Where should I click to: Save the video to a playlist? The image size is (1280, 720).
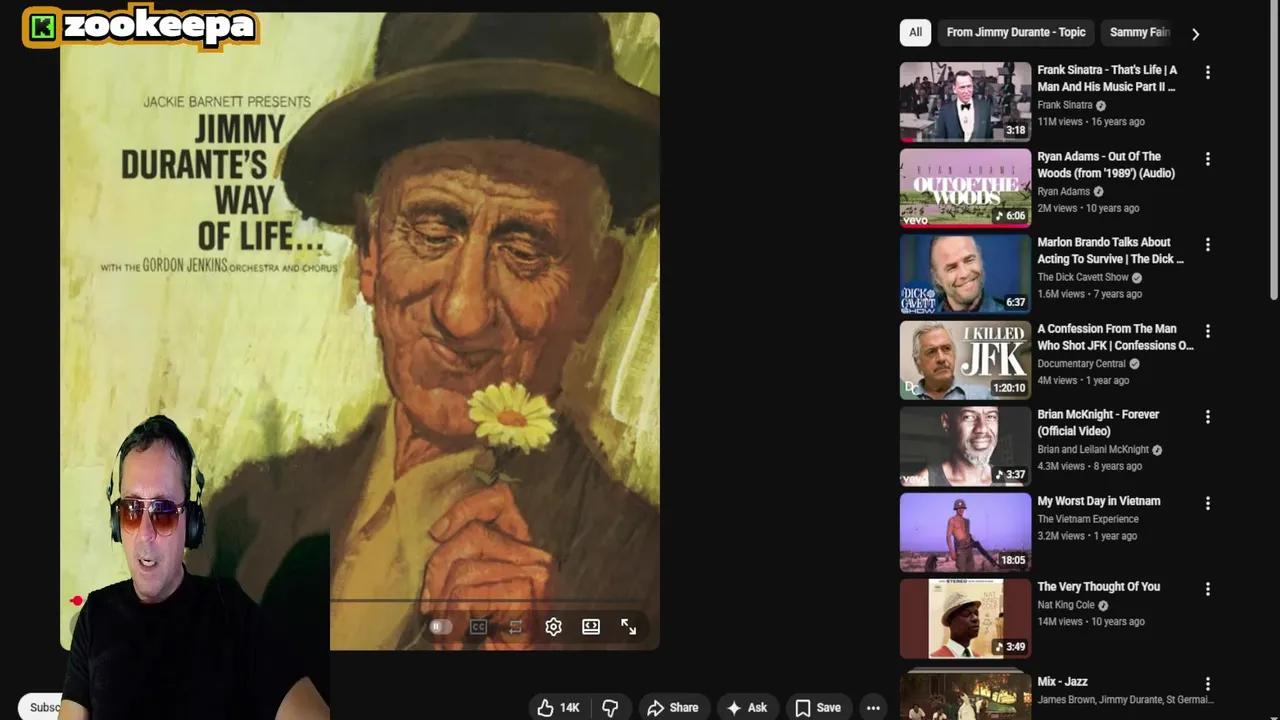point(818,707)
